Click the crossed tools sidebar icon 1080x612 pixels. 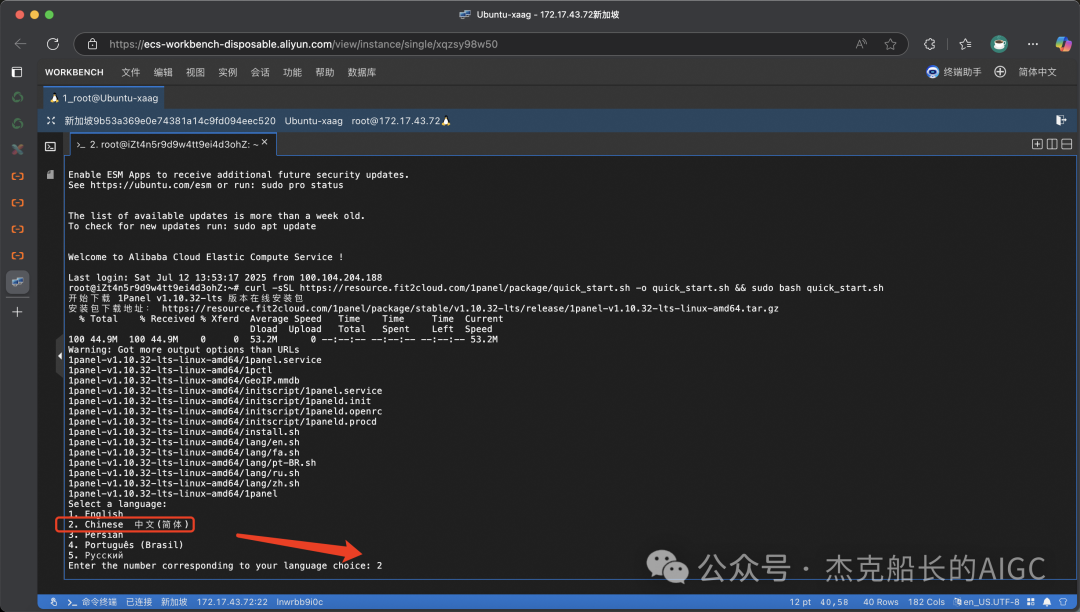[x=18, y=149]
